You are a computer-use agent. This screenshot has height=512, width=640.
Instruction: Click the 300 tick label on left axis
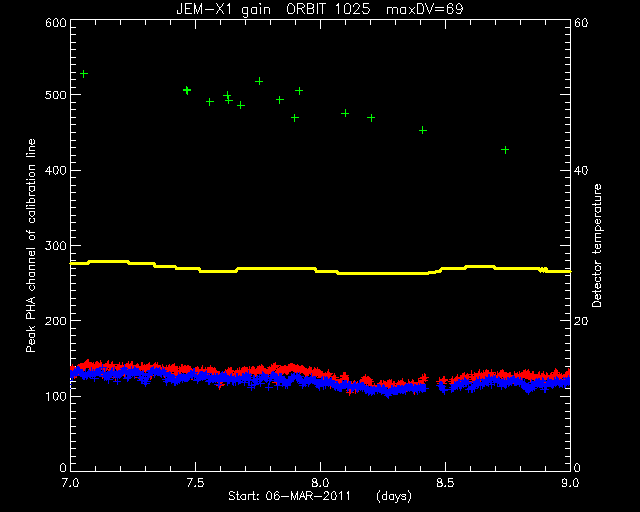click(56, 245)
